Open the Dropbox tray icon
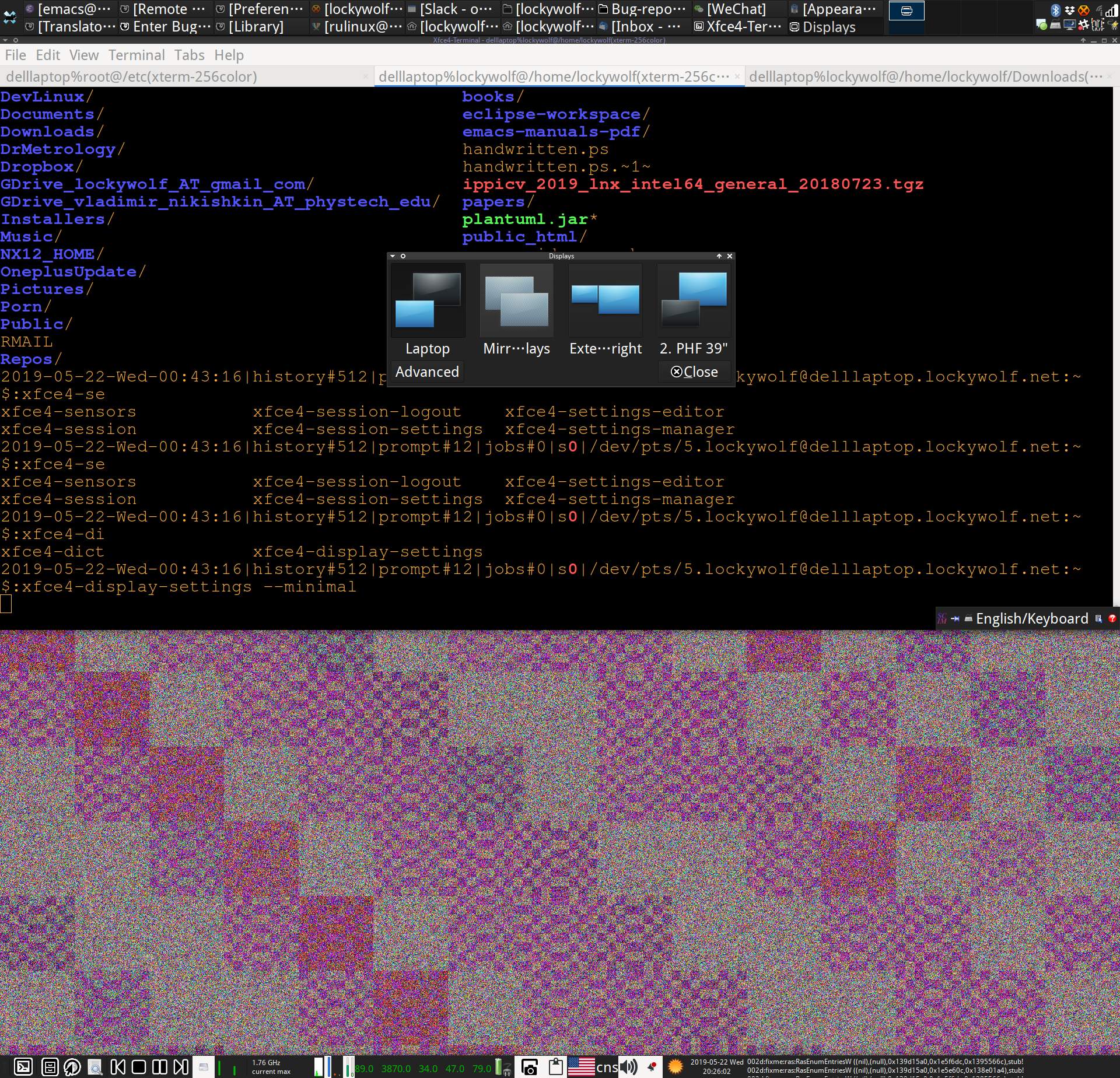 click(1069, 10)
